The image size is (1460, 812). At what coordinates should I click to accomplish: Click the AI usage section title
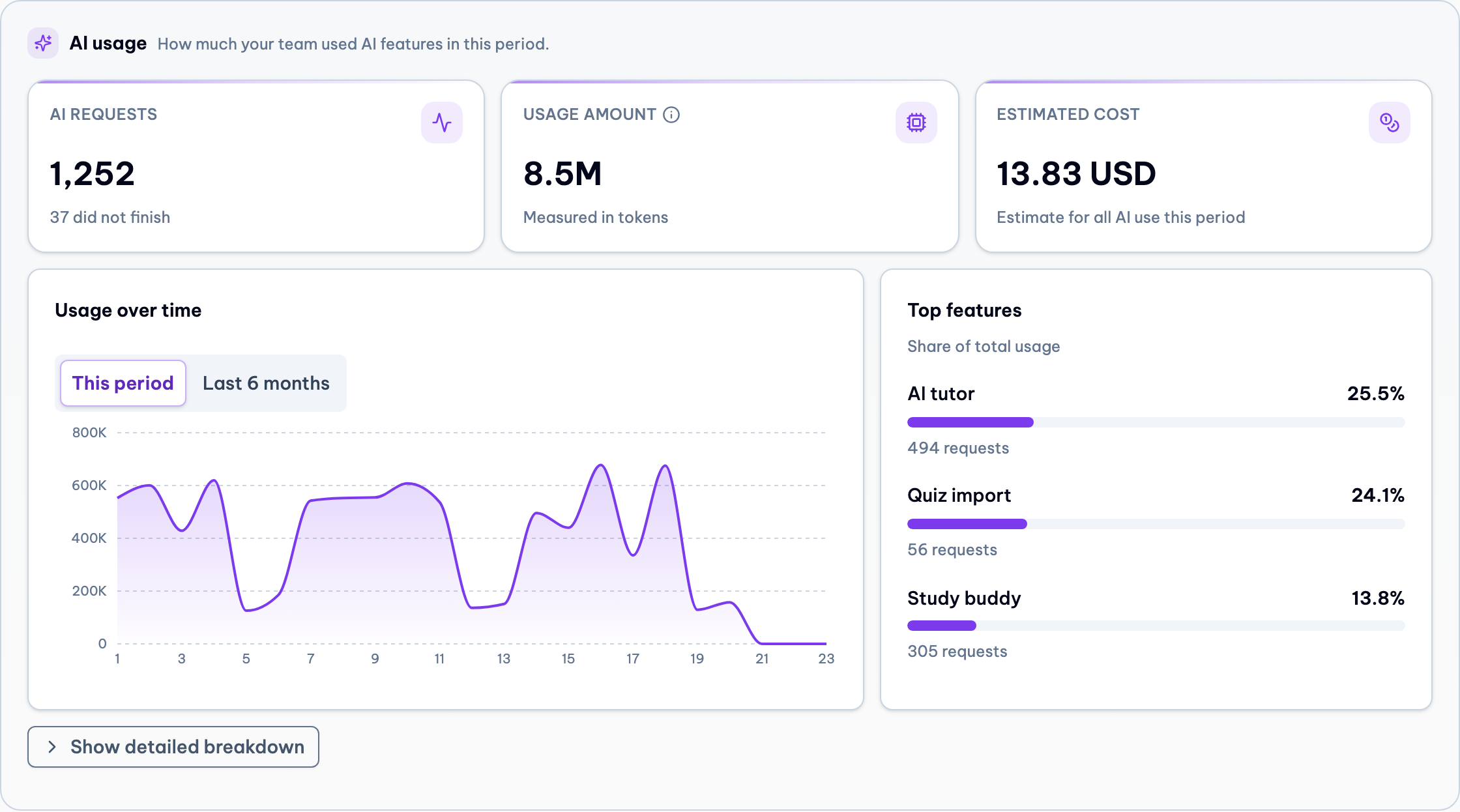108,44
